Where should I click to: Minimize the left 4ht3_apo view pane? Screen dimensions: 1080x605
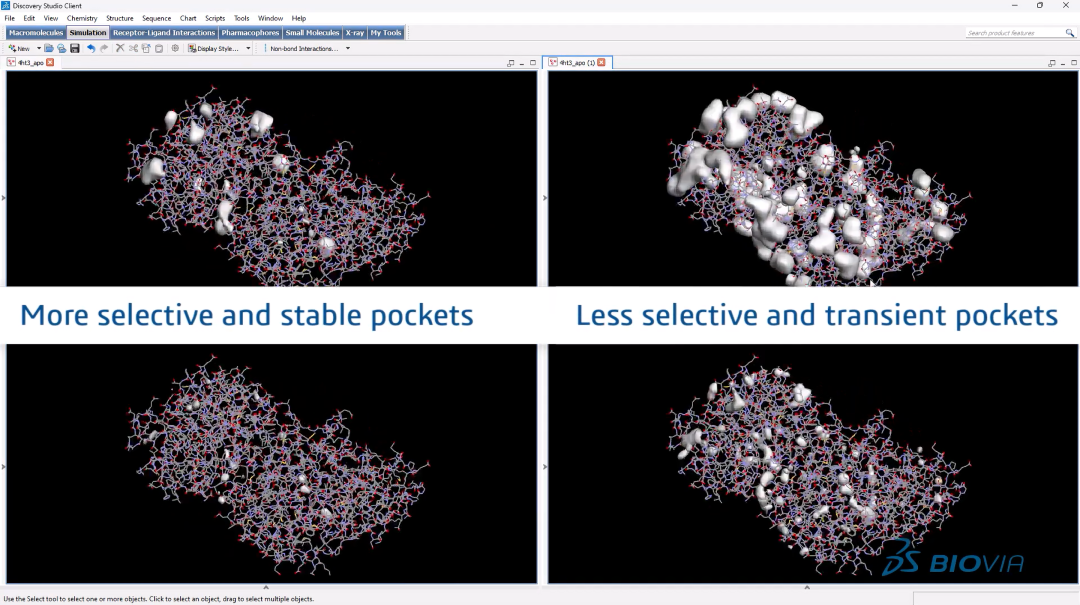521,63
